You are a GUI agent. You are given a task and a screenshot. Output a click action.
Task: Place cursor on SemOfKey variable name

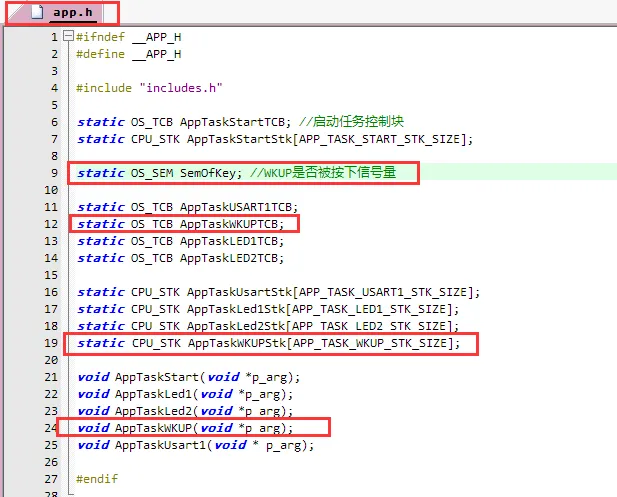210,173
